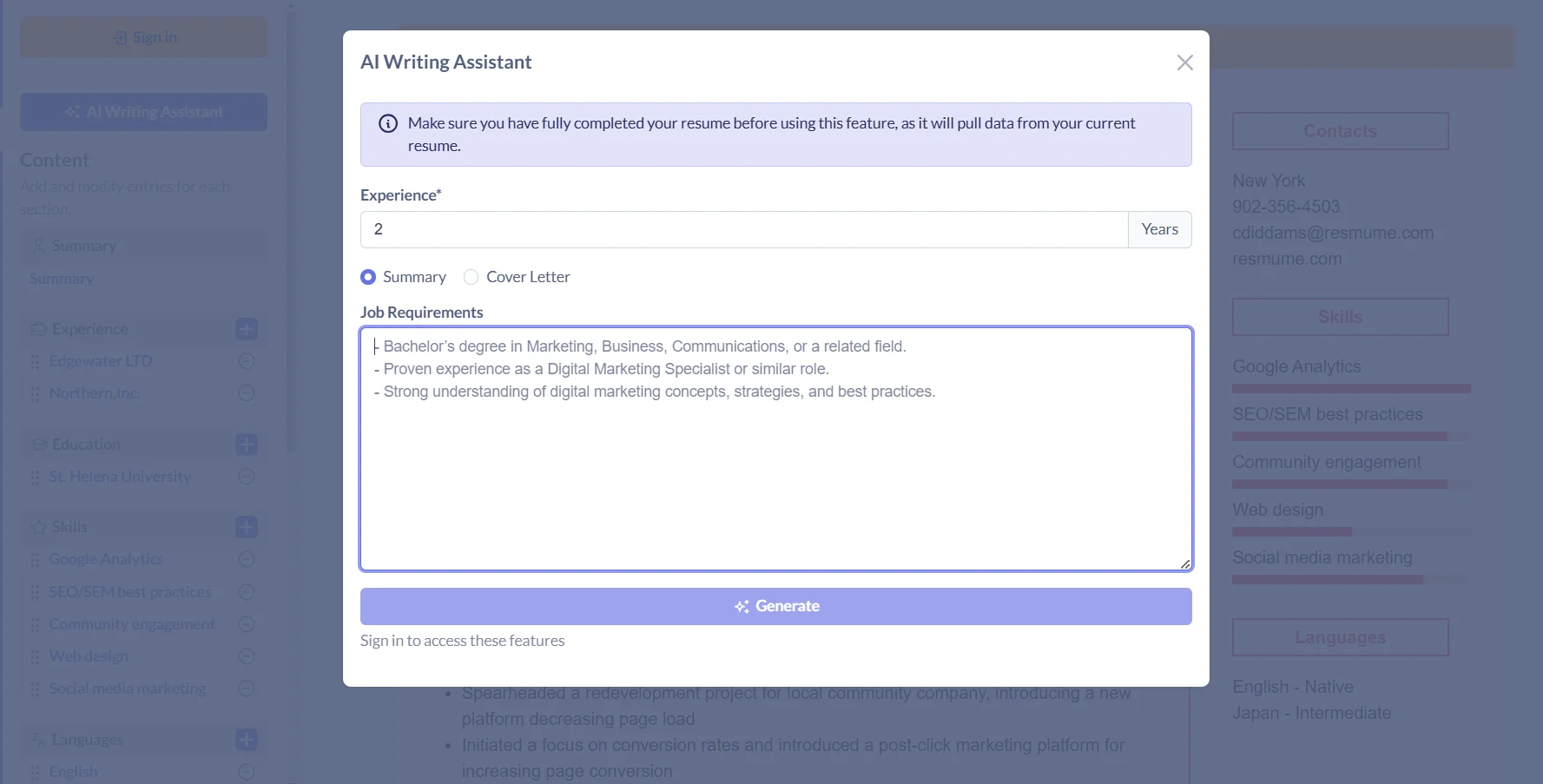Screen dimensions: 1543x784
Task: Remove the Web design skill
Action: point(247,656)
